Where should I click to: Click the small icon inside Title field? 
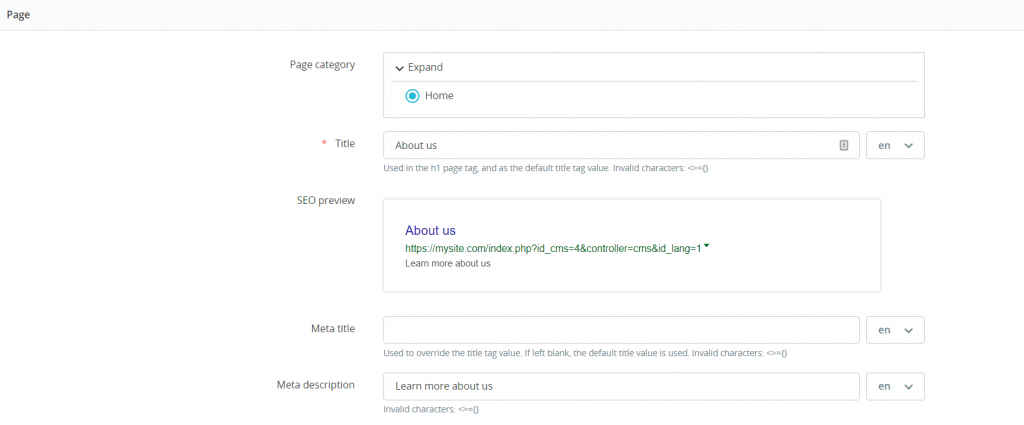tap(844, 145)
